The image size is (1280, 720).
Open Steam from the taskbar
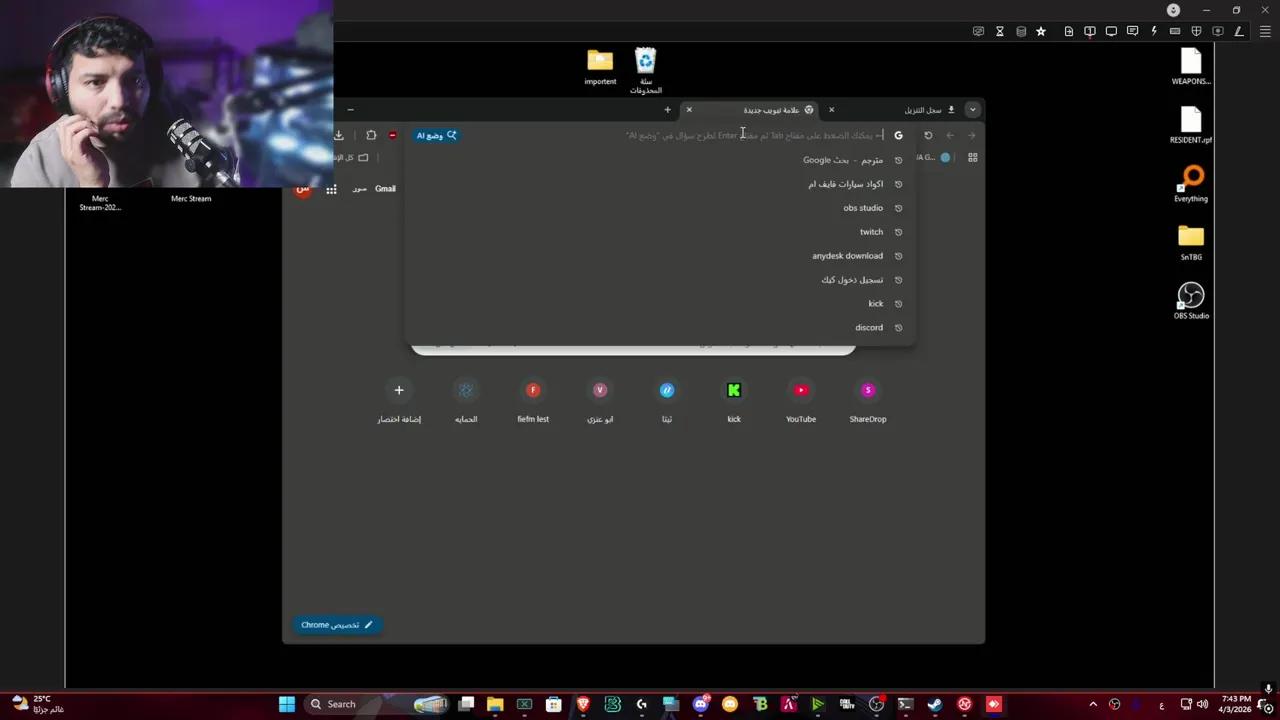[935, 704]
